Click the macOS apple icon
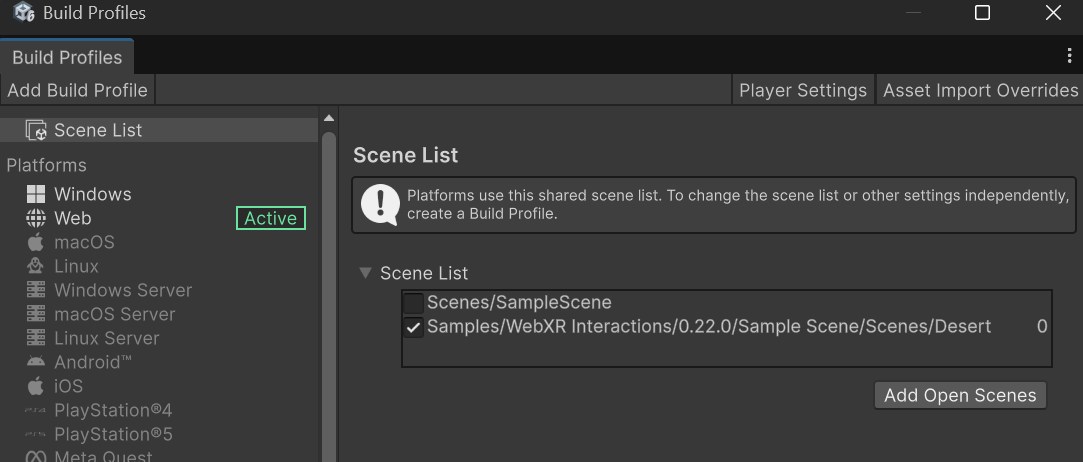This screenshot has width=1083, height=462. point(36,242)
